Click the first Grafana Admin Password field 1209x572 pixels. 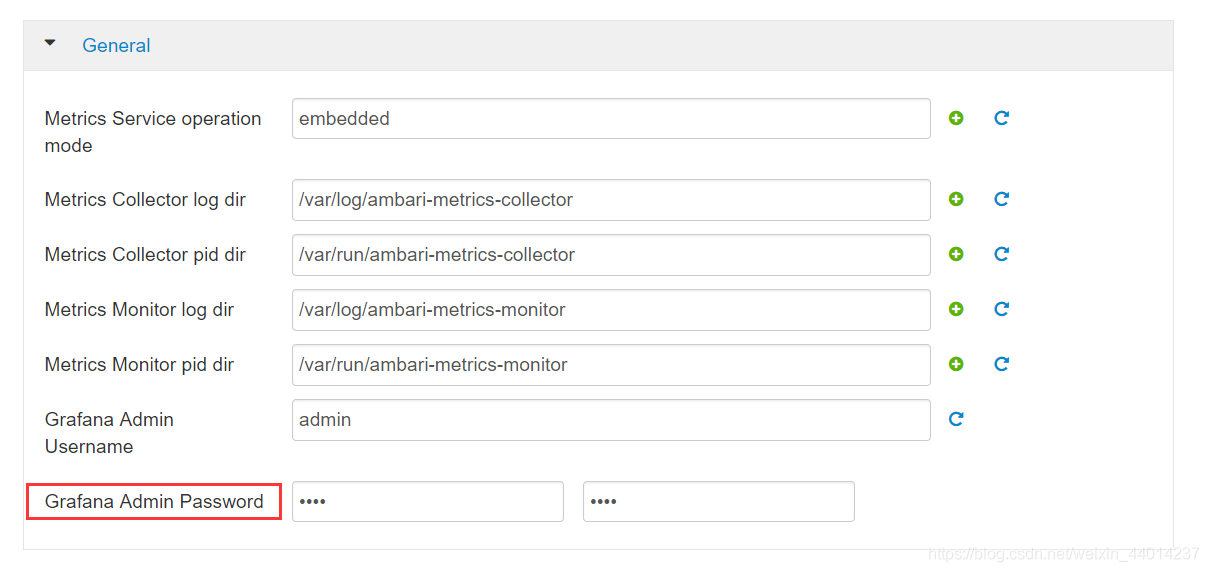pos(428,501)
